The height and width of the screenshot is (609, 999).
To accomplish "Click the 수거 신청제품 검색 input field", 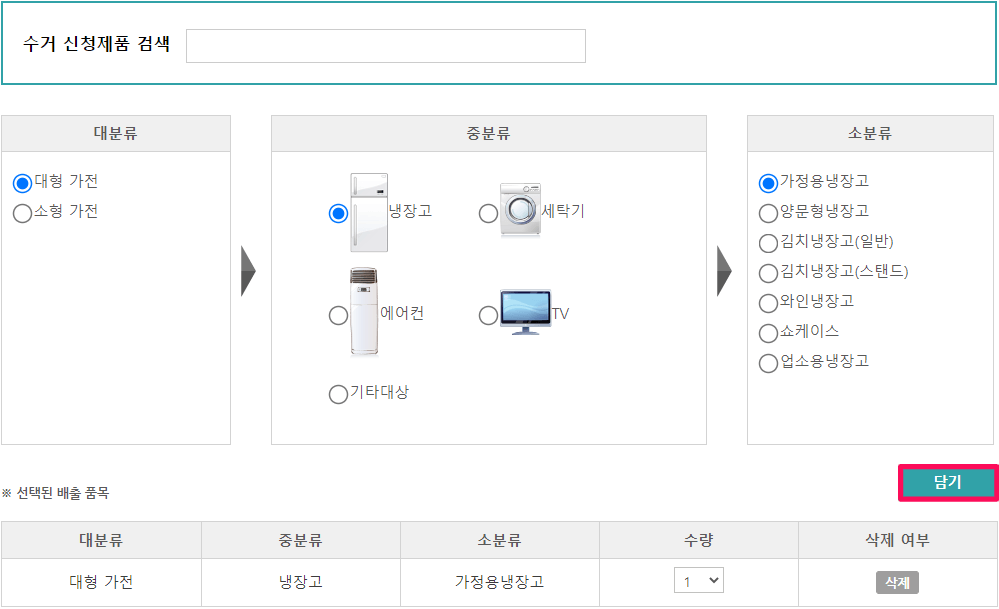I will (x=386, y=45).
